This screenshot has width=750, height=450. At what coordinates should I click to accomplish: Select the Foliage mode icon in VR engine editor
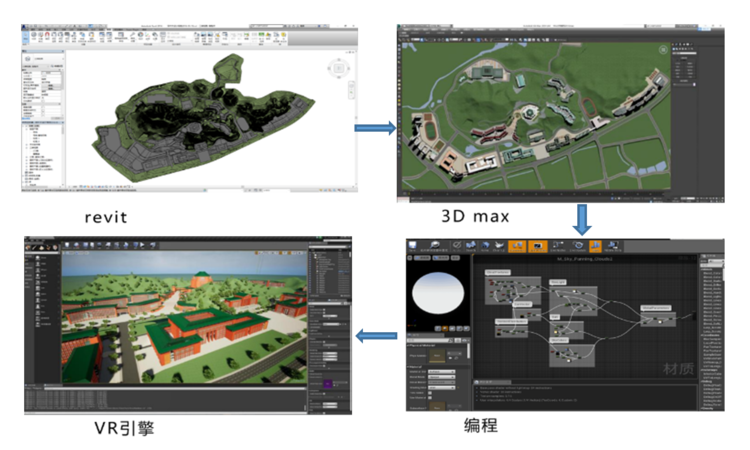[48, 247]
